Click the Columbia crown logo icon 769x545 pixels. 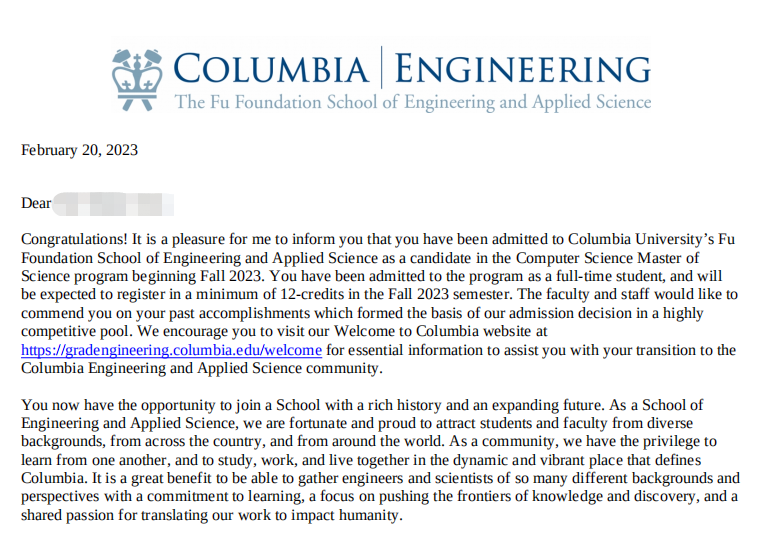(x=137, y=79)
